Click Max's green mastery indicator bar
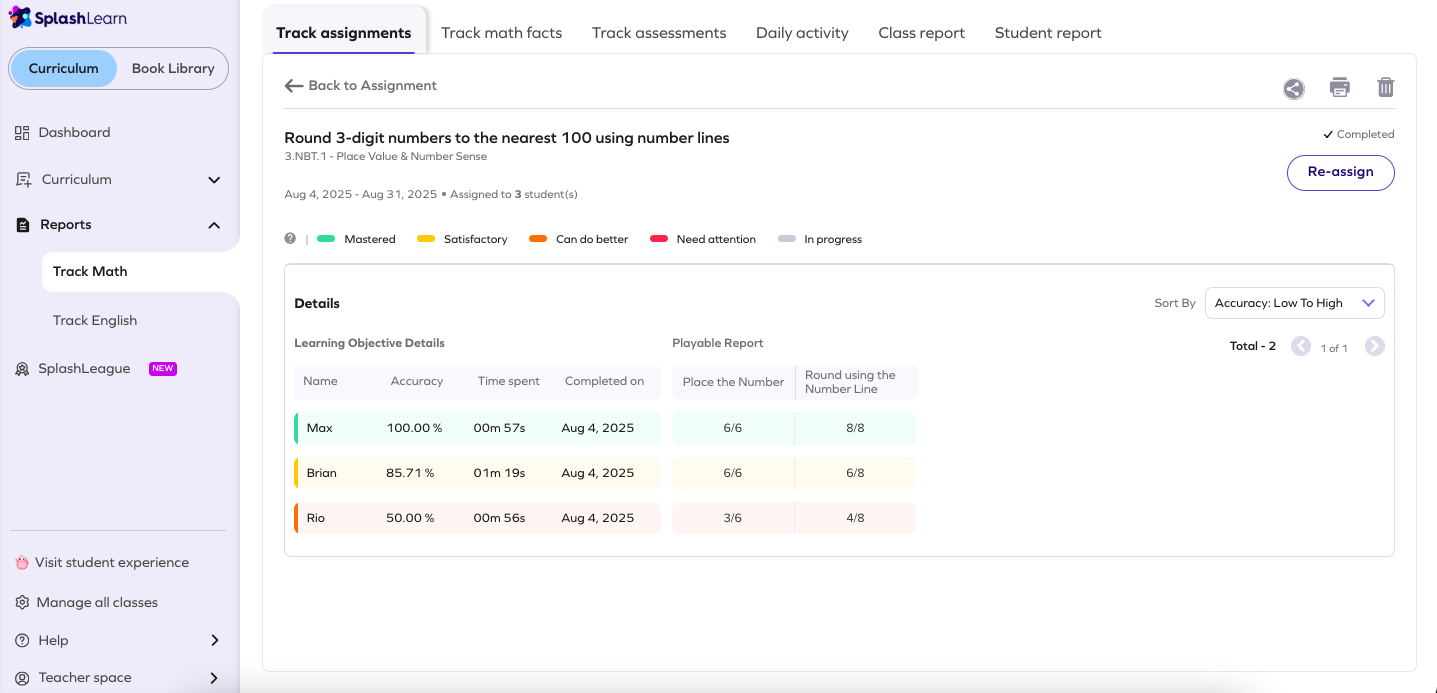 [x=294, y=427]
